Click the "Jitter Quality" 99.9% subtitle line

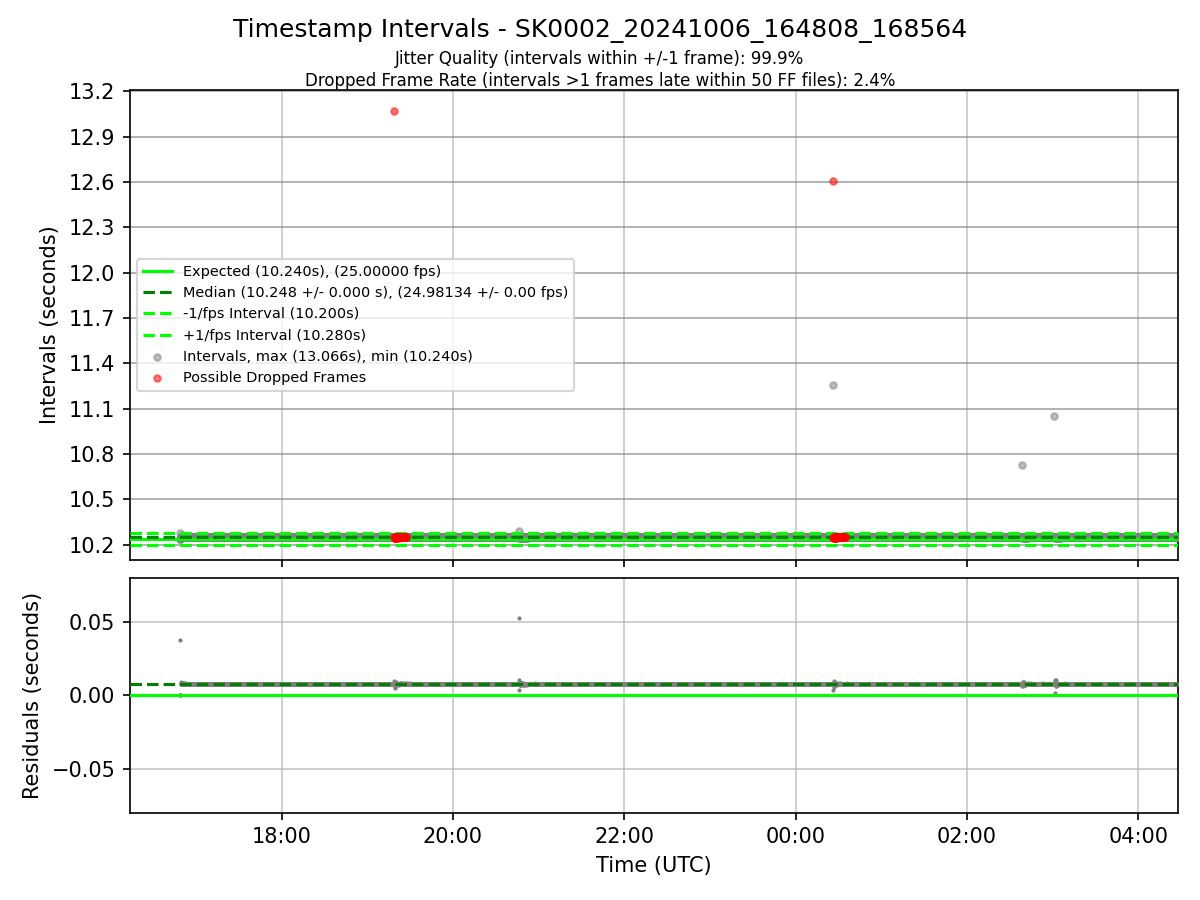click(x=599, y=58)
